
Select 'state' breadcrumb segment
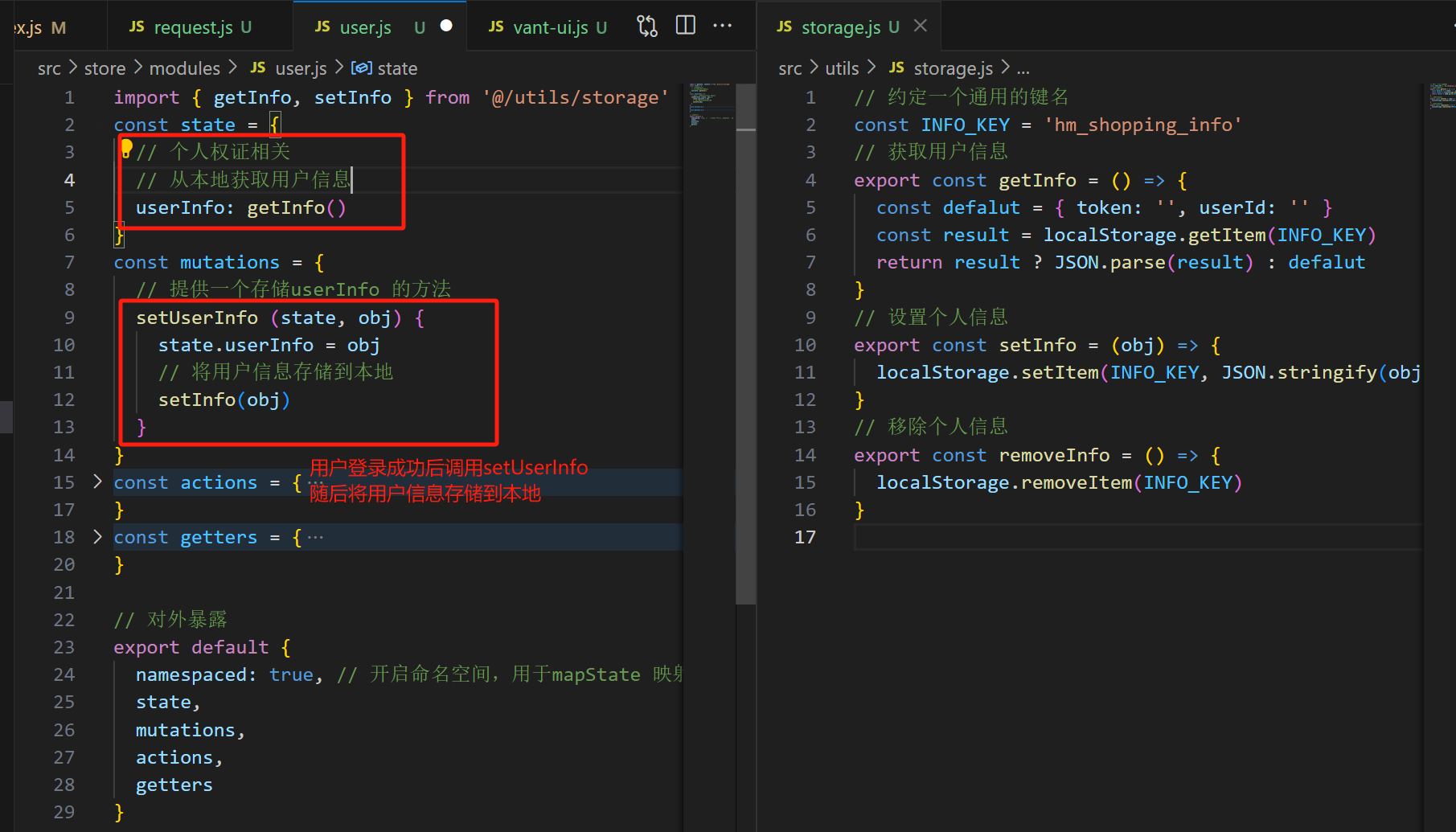[x=397, y=68]
